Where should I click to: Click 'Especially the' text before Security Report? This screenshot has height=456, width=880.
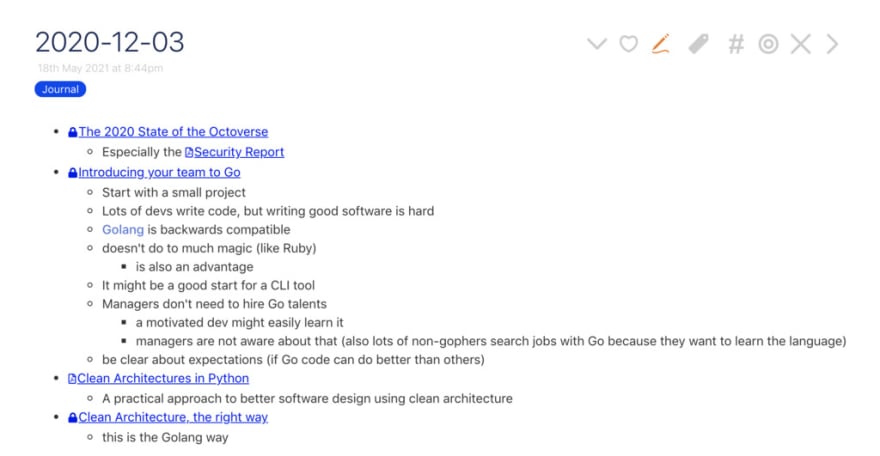coord(141,152)
